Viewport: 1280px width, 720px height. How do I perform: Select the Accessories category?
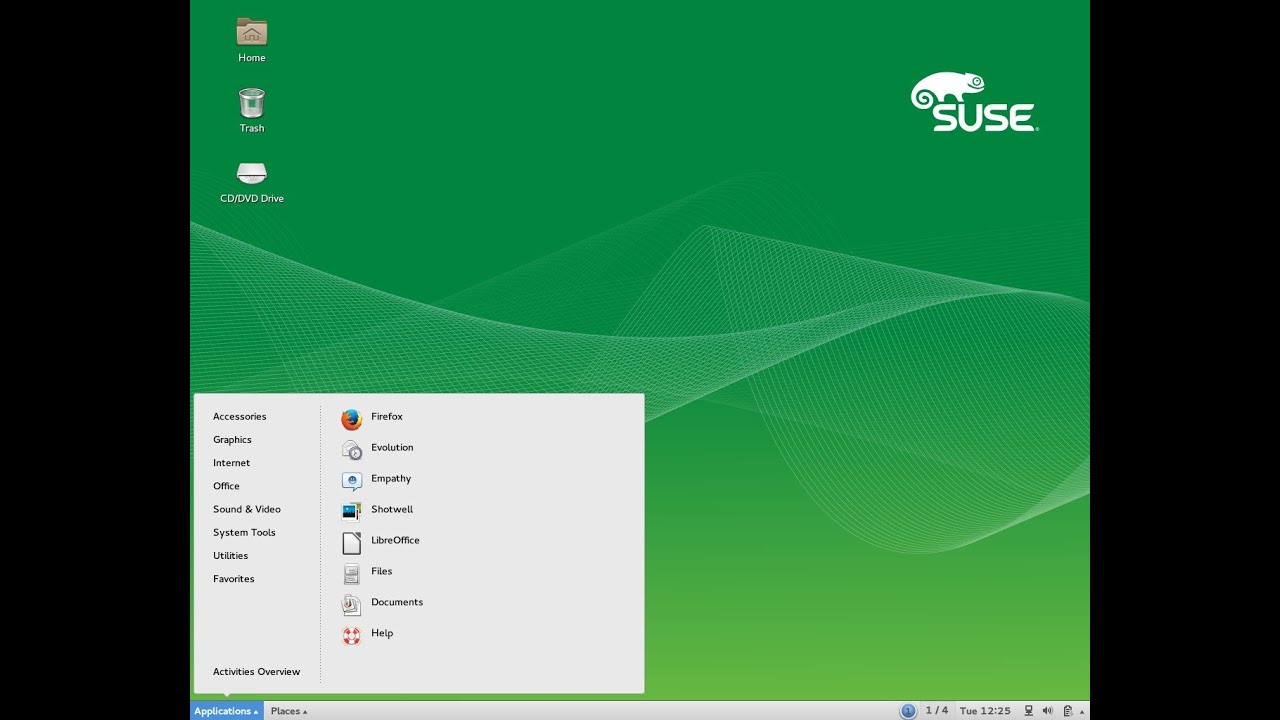tap(240, 417)
